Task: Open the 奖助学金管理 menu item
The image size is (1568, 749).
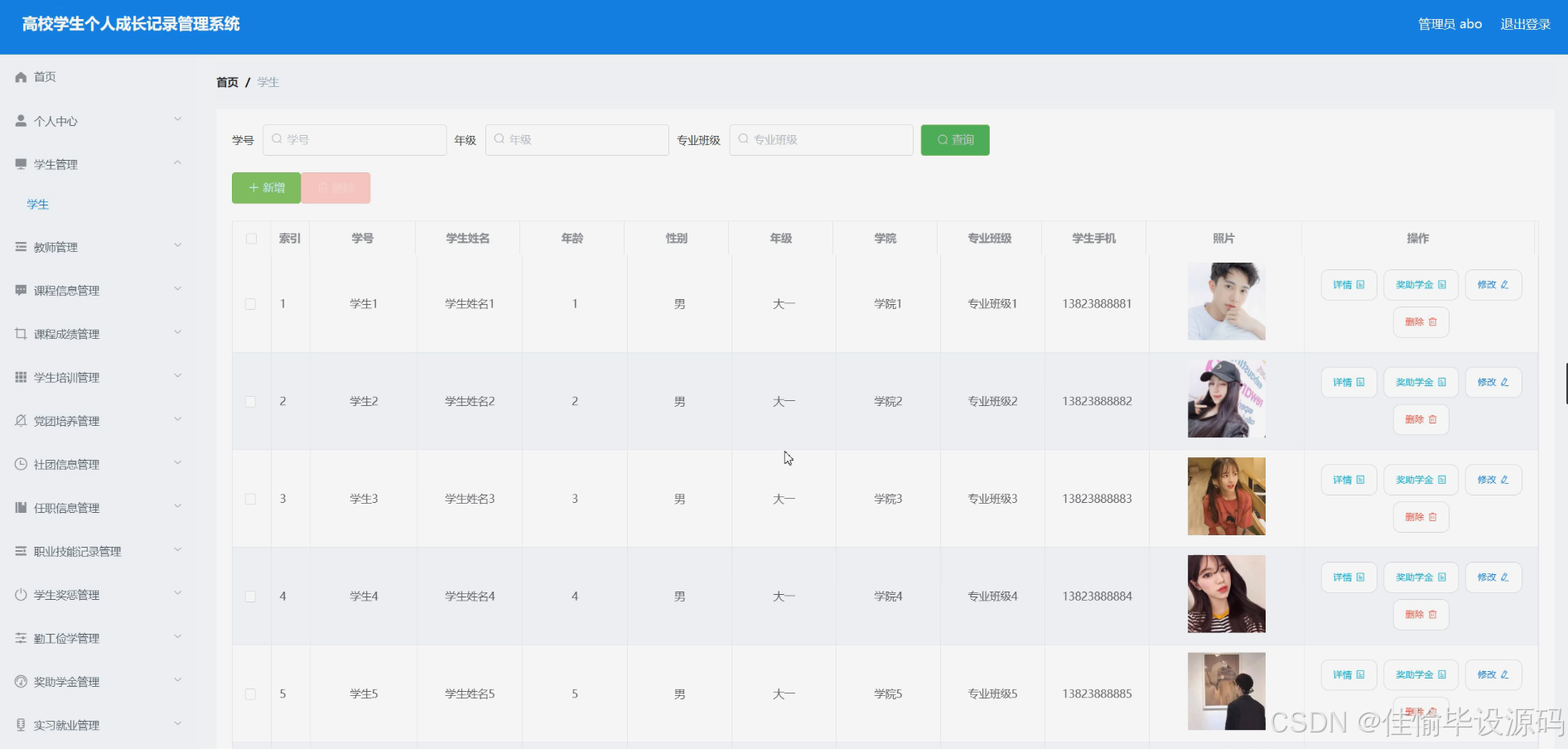Action: pyautogui.click(x=99, y=682)
